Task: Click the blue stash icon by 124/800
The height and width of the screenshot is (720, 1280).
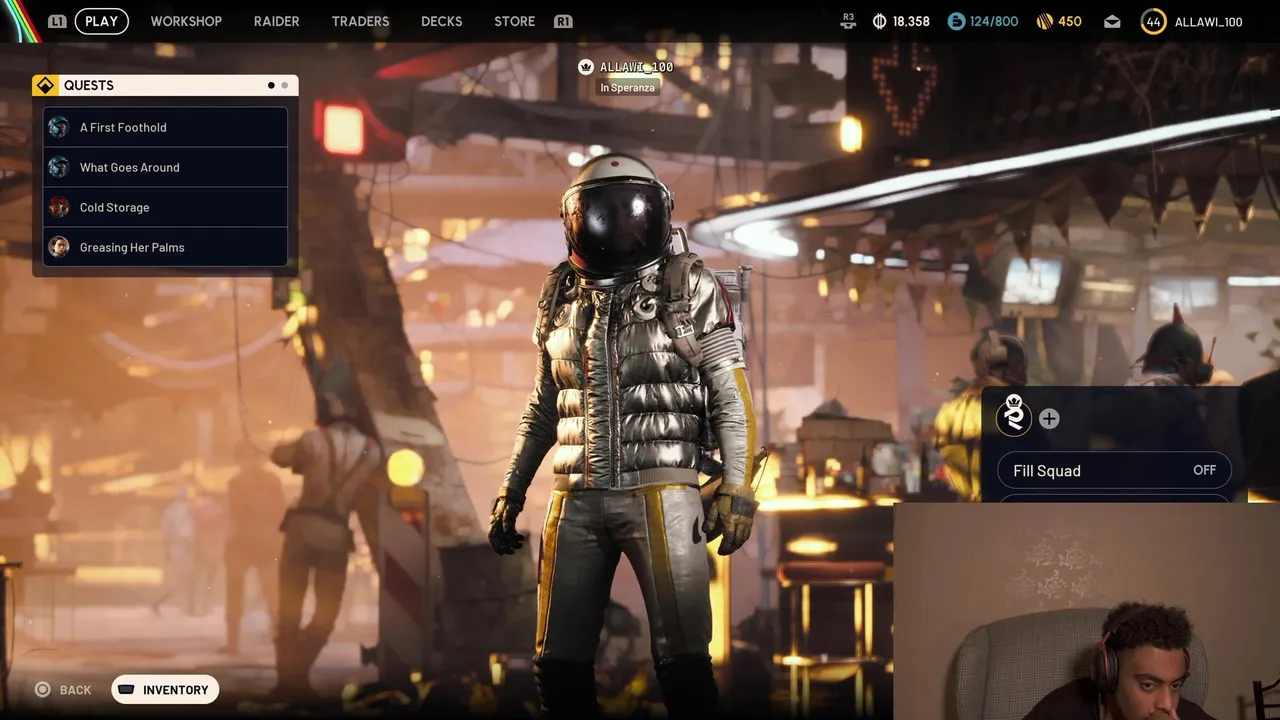Action: click(x=956, y=21)
